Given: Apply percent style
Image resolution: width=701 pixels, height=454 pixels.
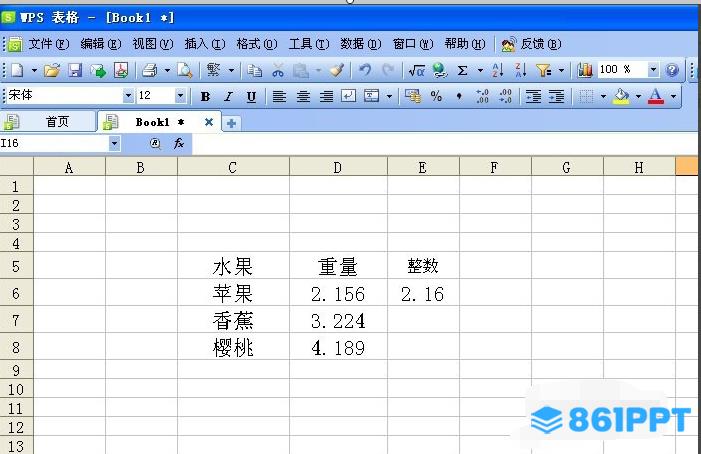Looking at the screenshot, I should point(436,96).
